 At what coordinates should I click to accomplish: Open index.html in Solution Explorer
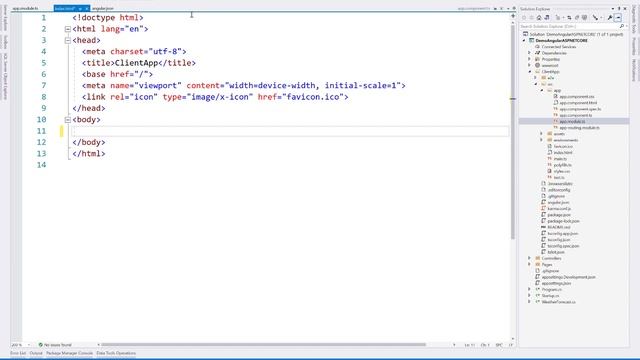pos(563,153)
